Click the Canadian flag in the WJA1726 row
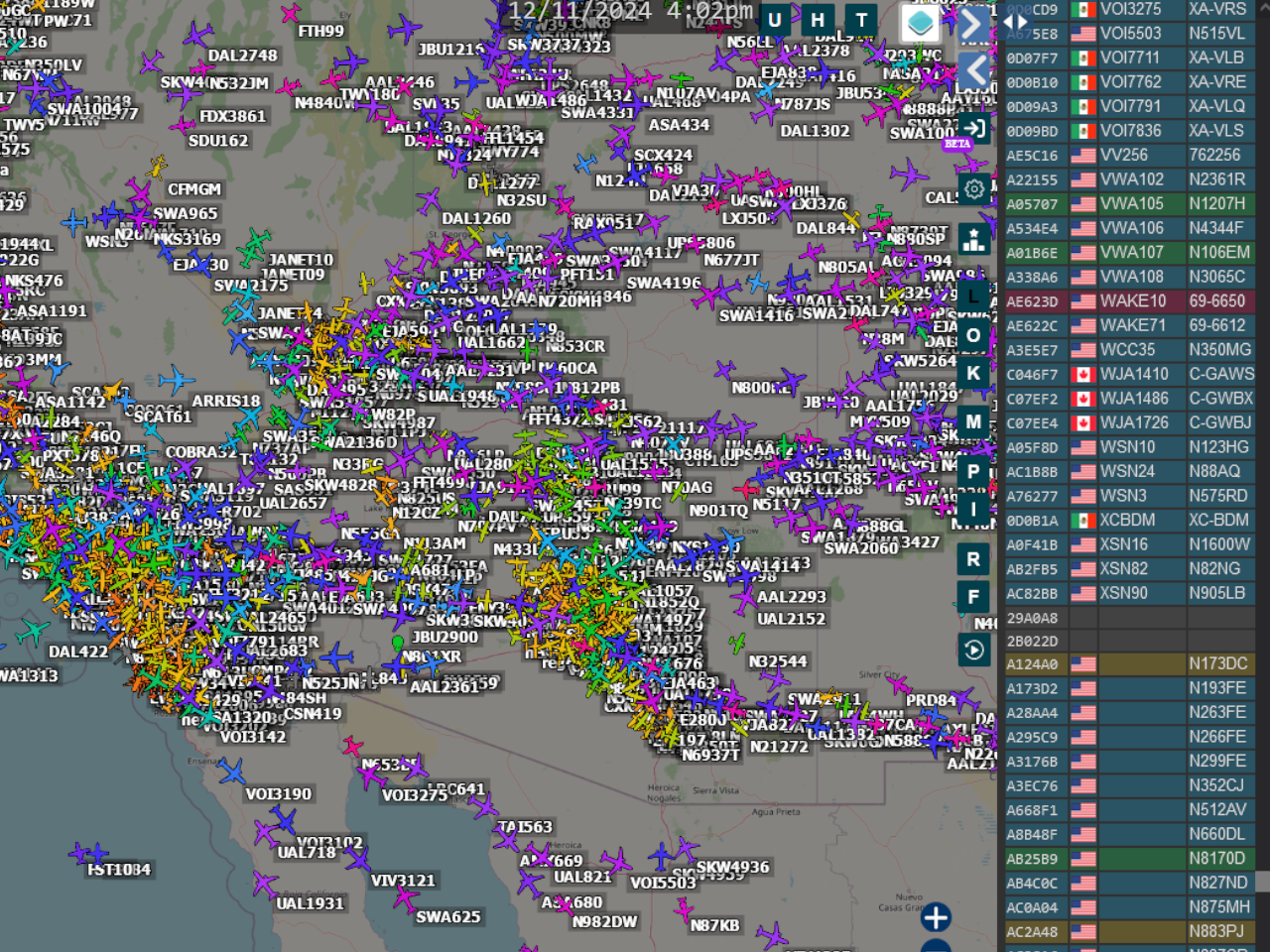1270x952 pixels. point(1083,422)
